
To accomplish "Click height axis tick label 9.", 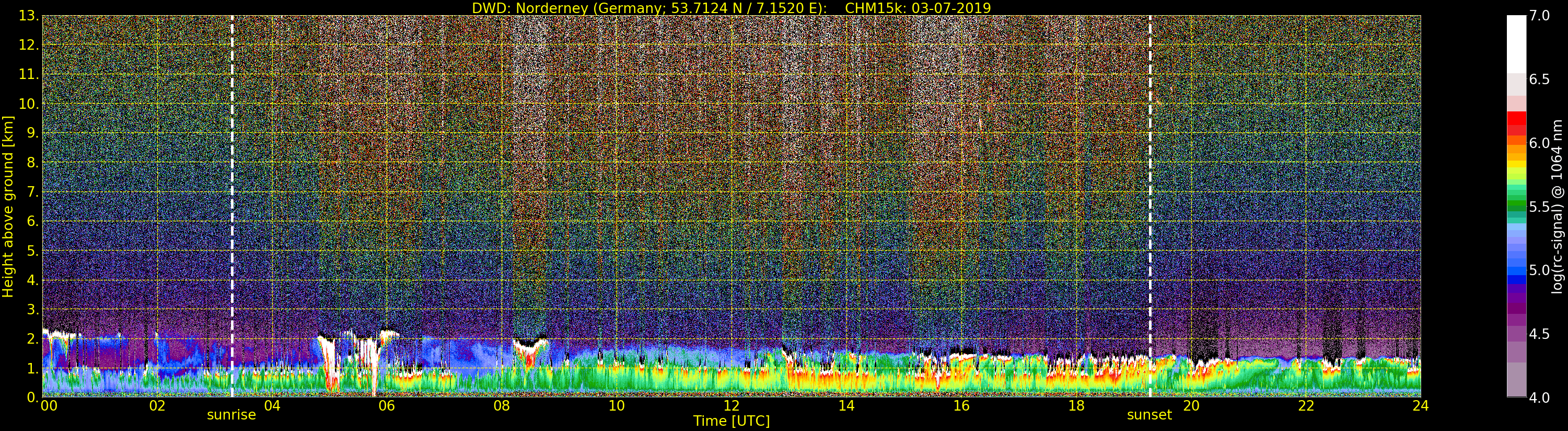I will coord(33,133).
